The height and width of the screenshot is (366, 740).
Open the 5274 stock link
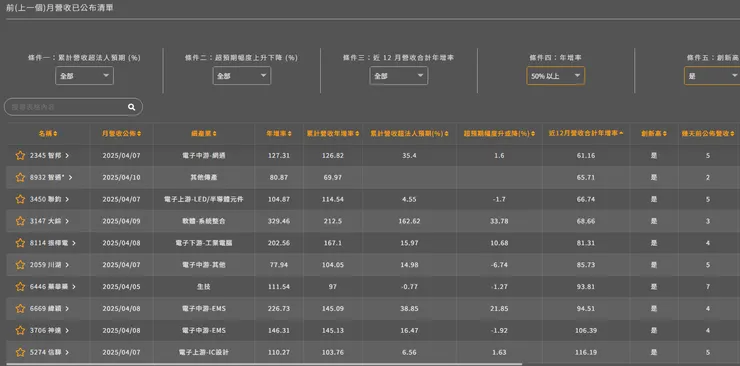pos(49,352)
